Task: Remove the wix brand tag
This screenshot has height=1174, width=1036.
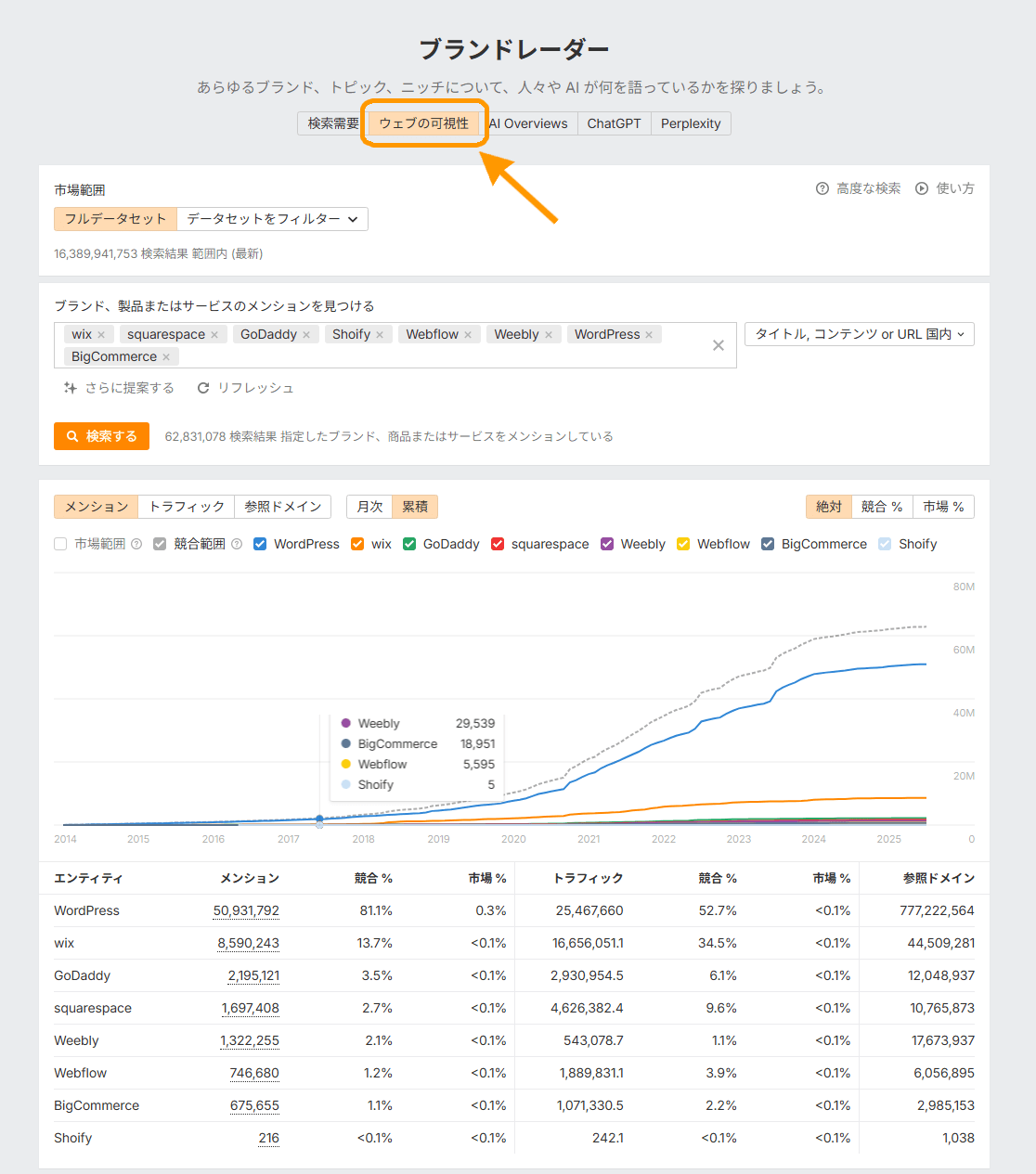Action: [x=101, y=335]
